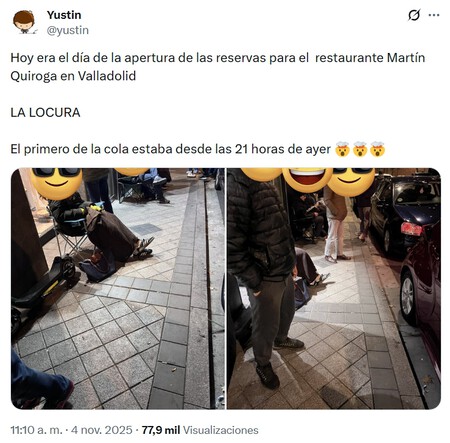Open the three-dot more options menu
The width and height of the screenshot is (450, 443).
click(x=434, y=15)
